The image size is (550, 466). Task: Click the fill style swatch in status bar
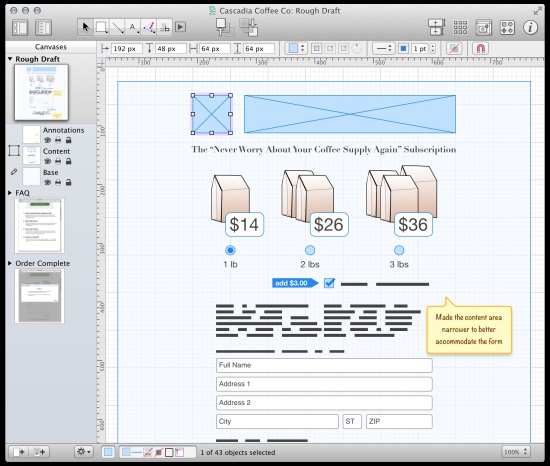108,452
